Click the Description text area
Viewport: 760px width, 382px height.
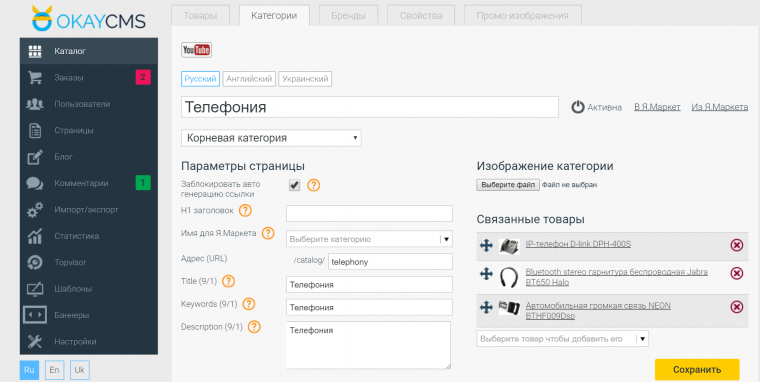pos(368,345)
